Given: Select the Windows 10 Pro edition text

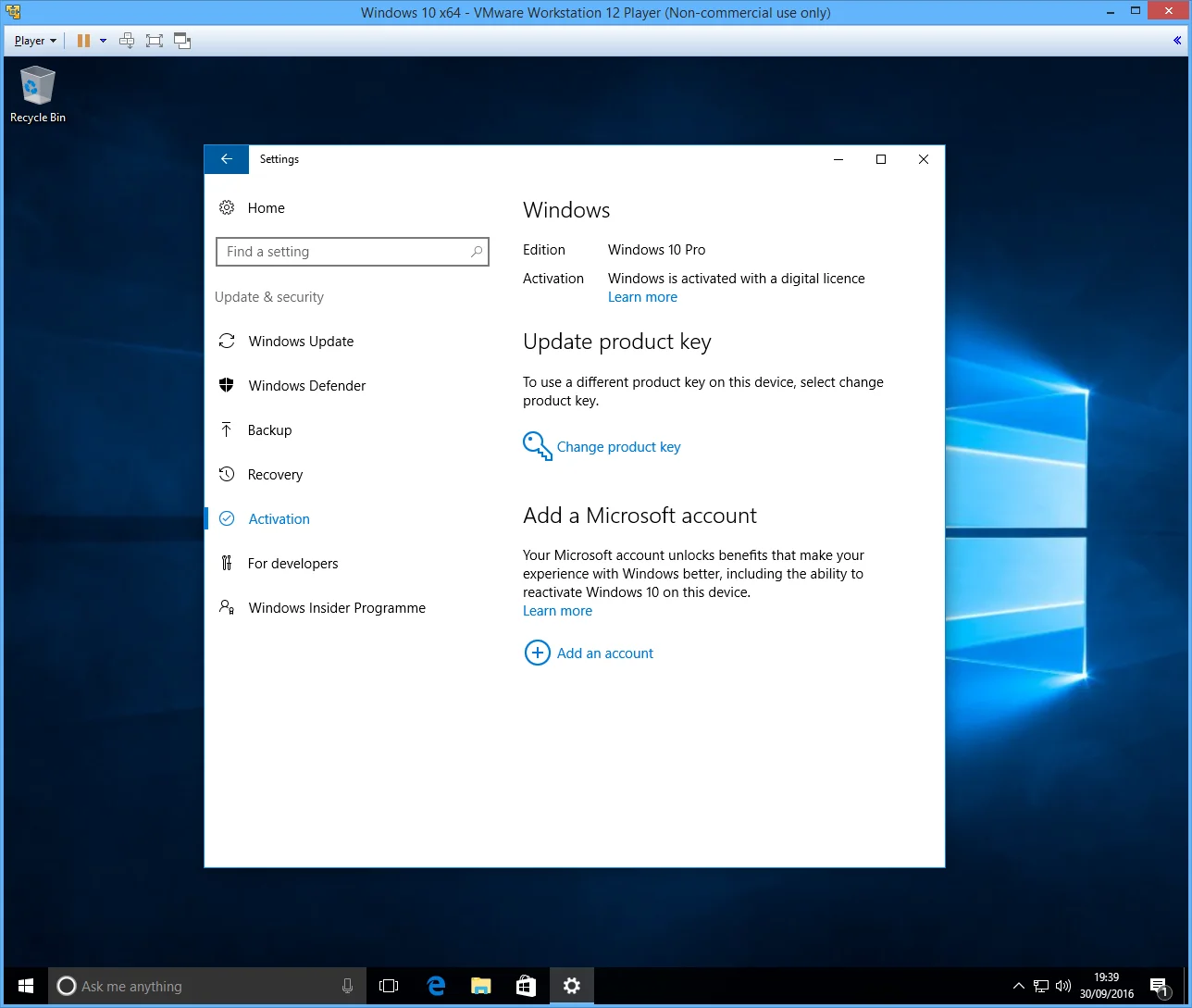Looking at the screenshot, I should pyautogui.click(x=656, y=250).
